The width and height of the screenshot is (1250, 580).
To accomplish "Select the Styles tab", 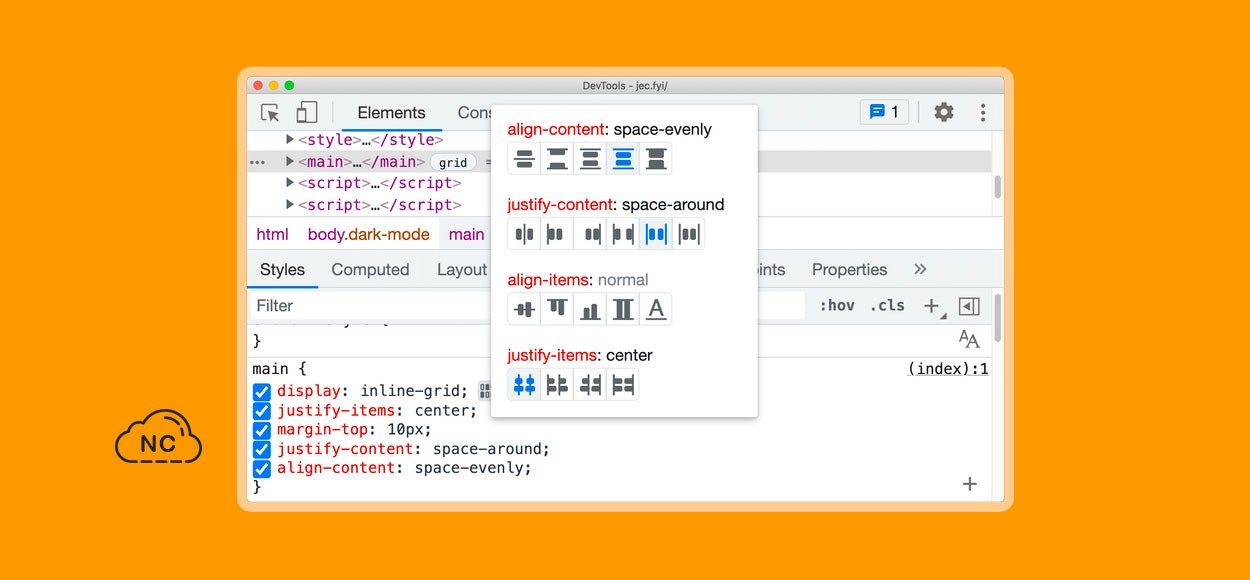I will [x=282, y=269].
